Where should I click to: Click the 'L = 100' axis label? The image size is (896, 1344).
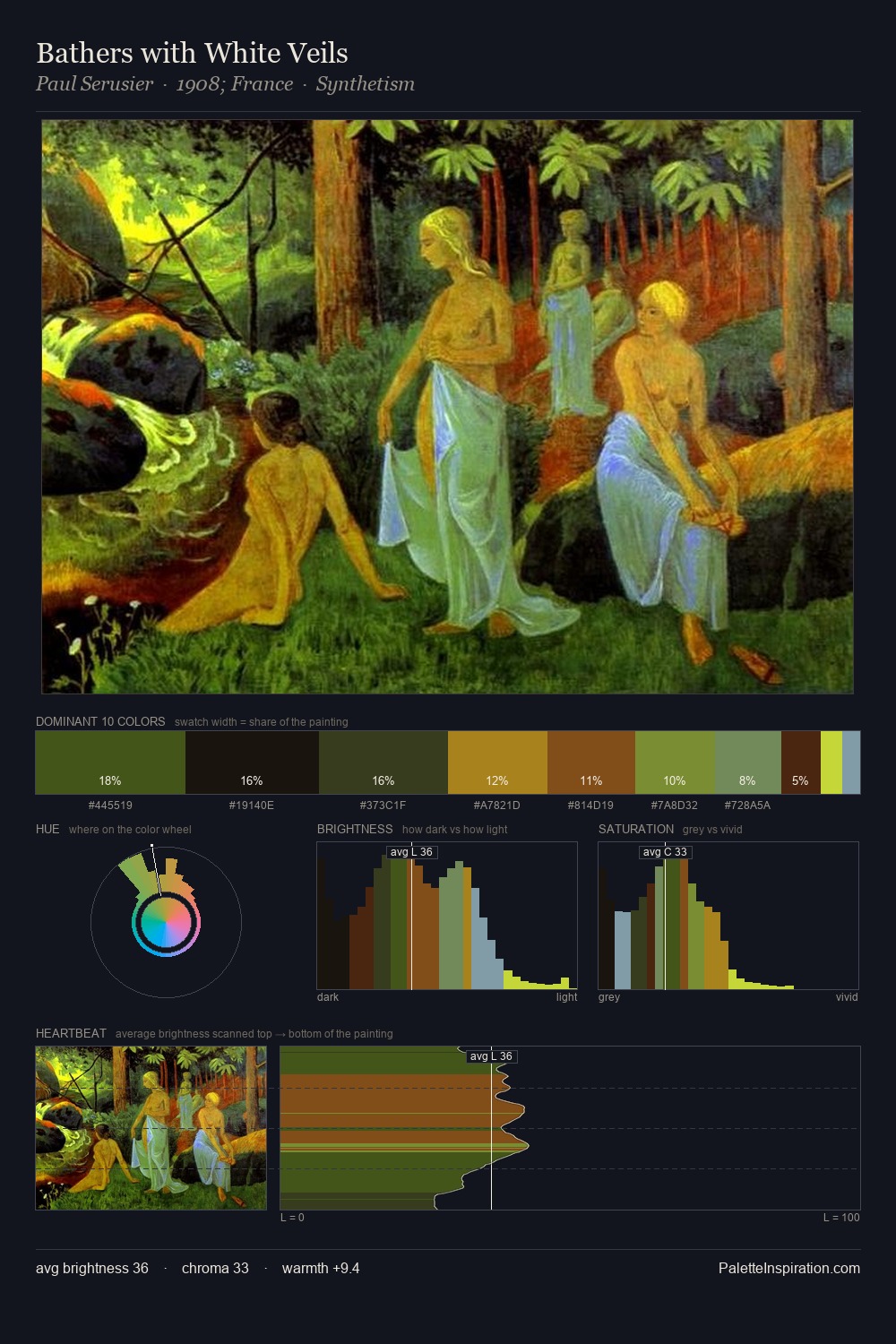coord(841,1218)
